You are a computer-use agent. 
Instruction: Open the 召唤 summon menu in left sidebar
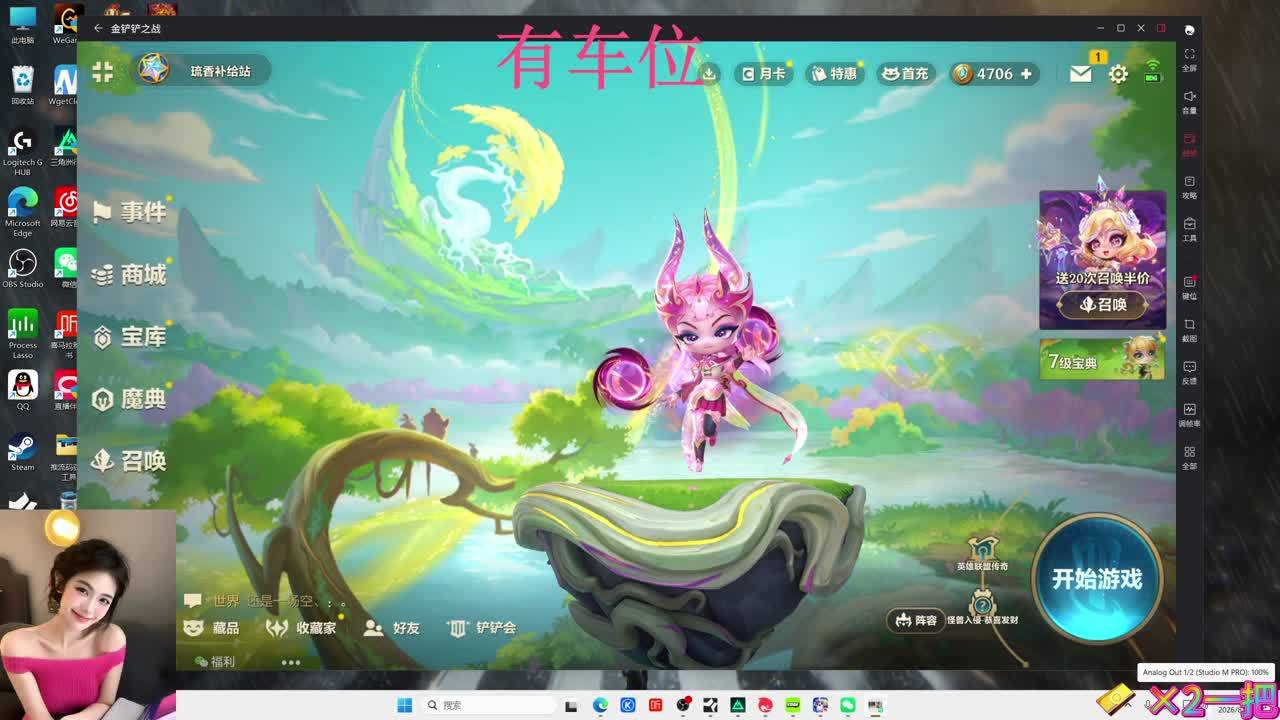click(129, 461)
